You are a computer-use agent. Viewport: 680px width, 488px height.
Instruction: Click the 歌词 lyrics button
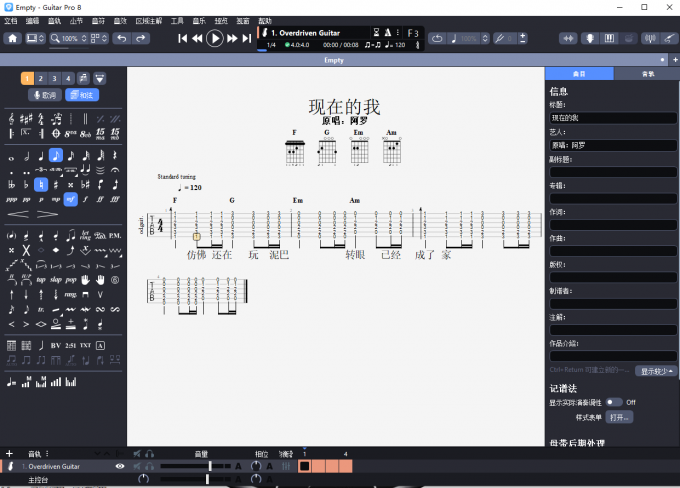point(45,95)
